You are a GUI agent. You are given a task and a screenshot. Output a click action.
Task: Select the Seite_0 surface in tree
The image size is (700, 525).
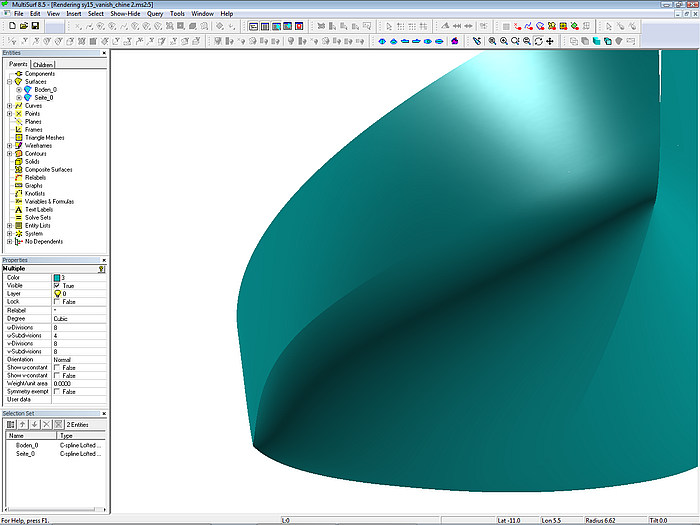click(x=43, y=97)
